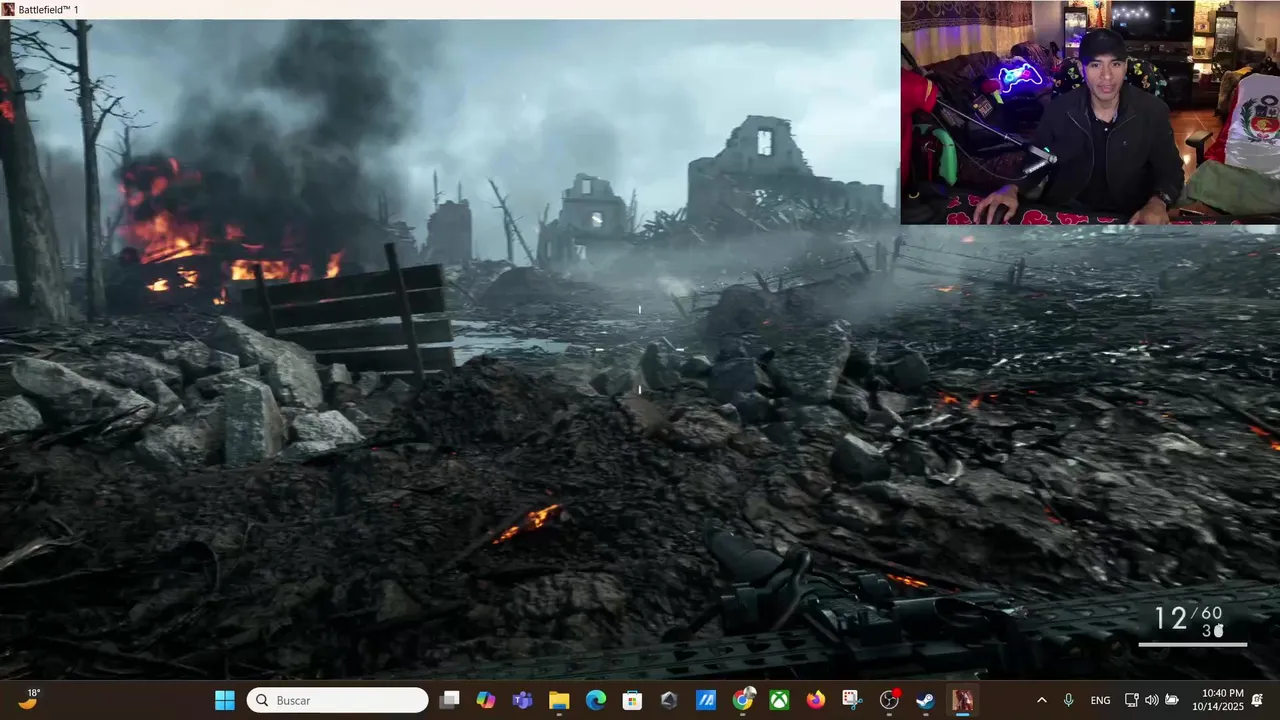Expand the hidden system tray icons
The height and width of the screenshot is (720, 1280).
click(x=1041, y=700)
